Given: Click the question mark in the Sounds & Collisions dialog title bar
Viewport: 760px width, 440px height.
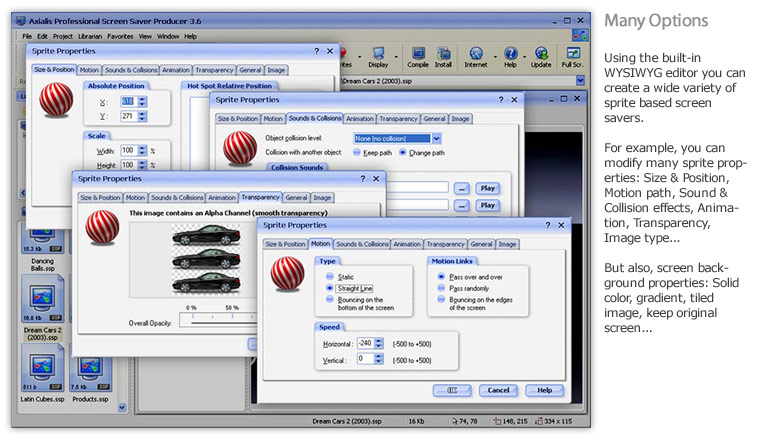Looking at the screenshot, I should point(501,100).
